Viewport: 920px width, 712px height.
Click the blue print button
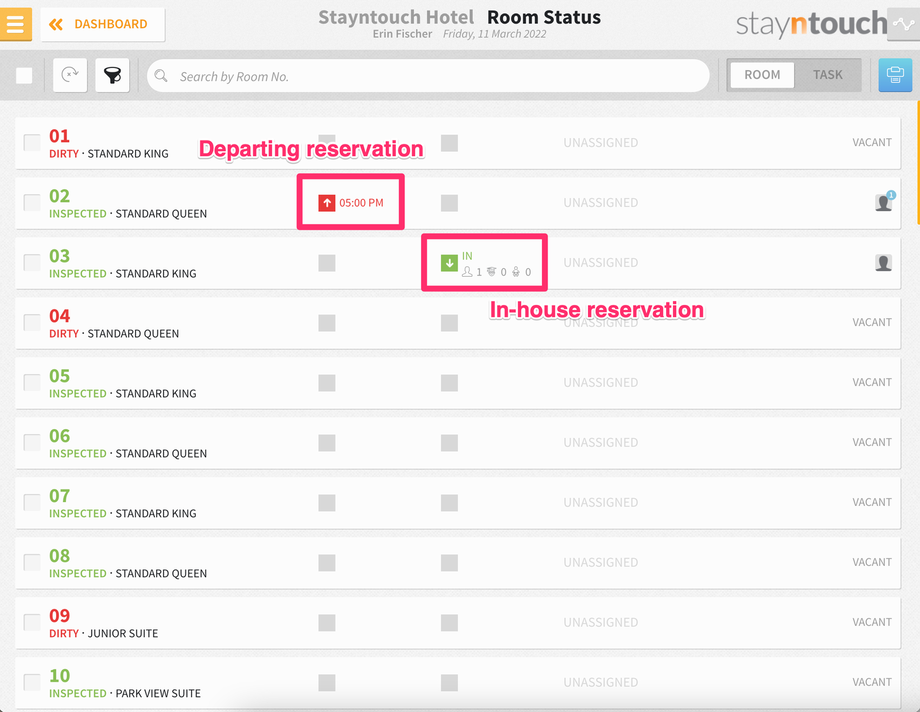click(895, 75)
